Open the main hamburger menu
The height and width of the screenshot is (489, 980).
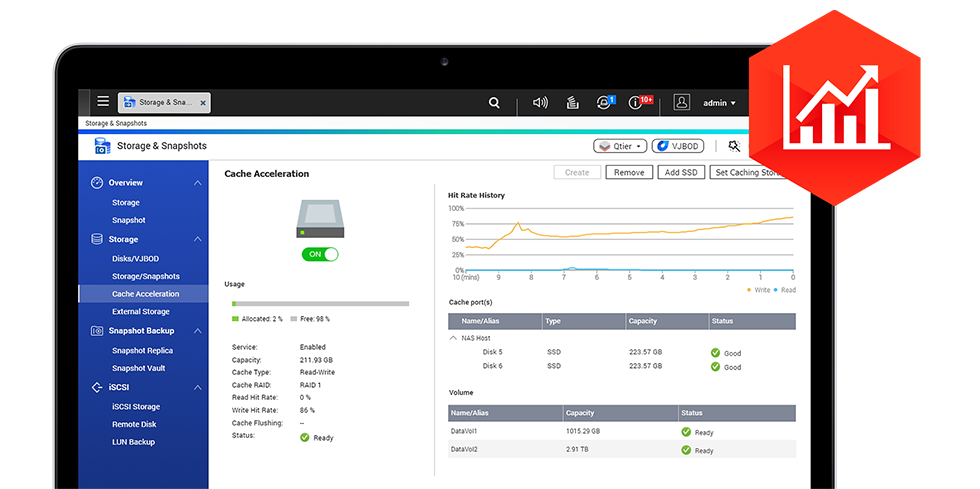(103, 102)
